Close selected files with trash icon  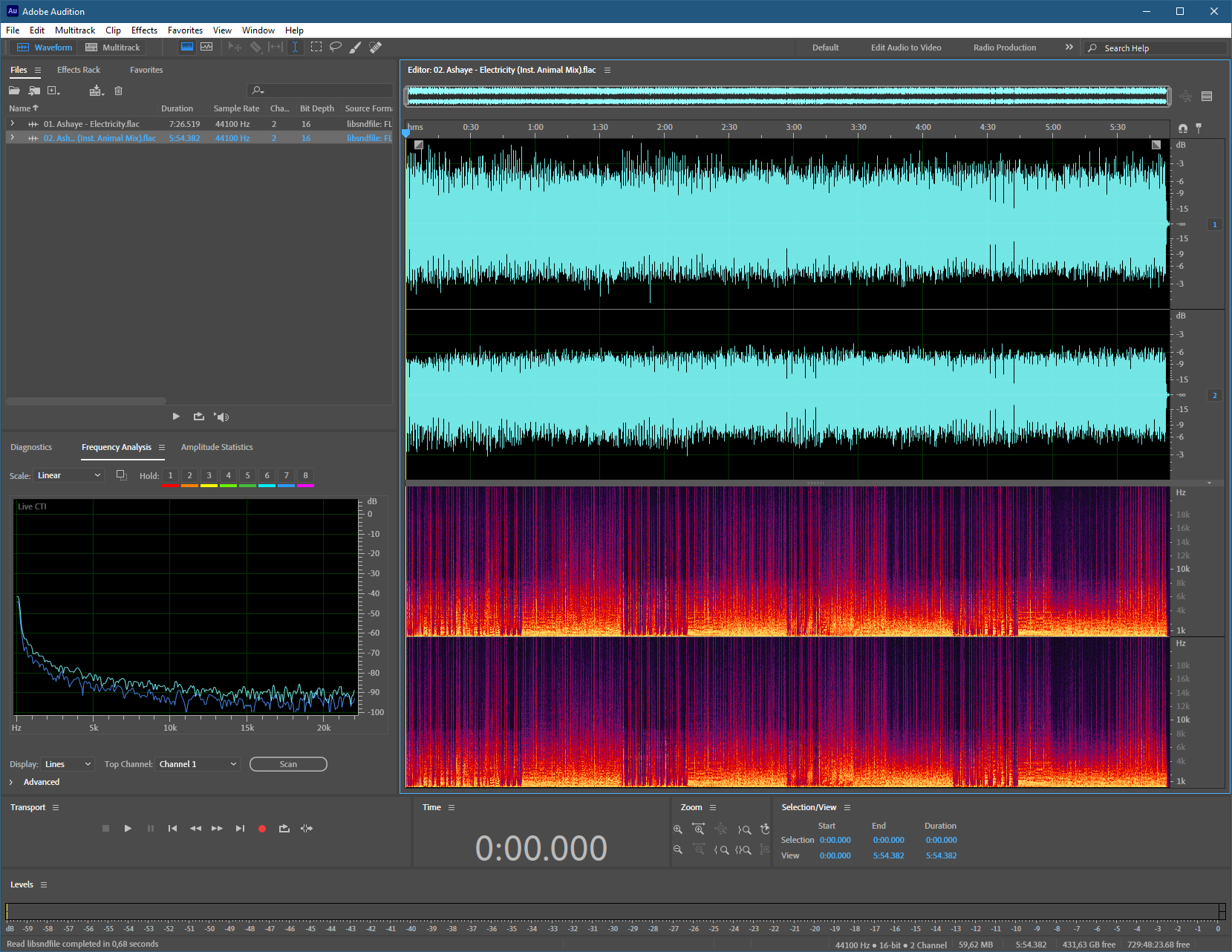pos(118,91)
